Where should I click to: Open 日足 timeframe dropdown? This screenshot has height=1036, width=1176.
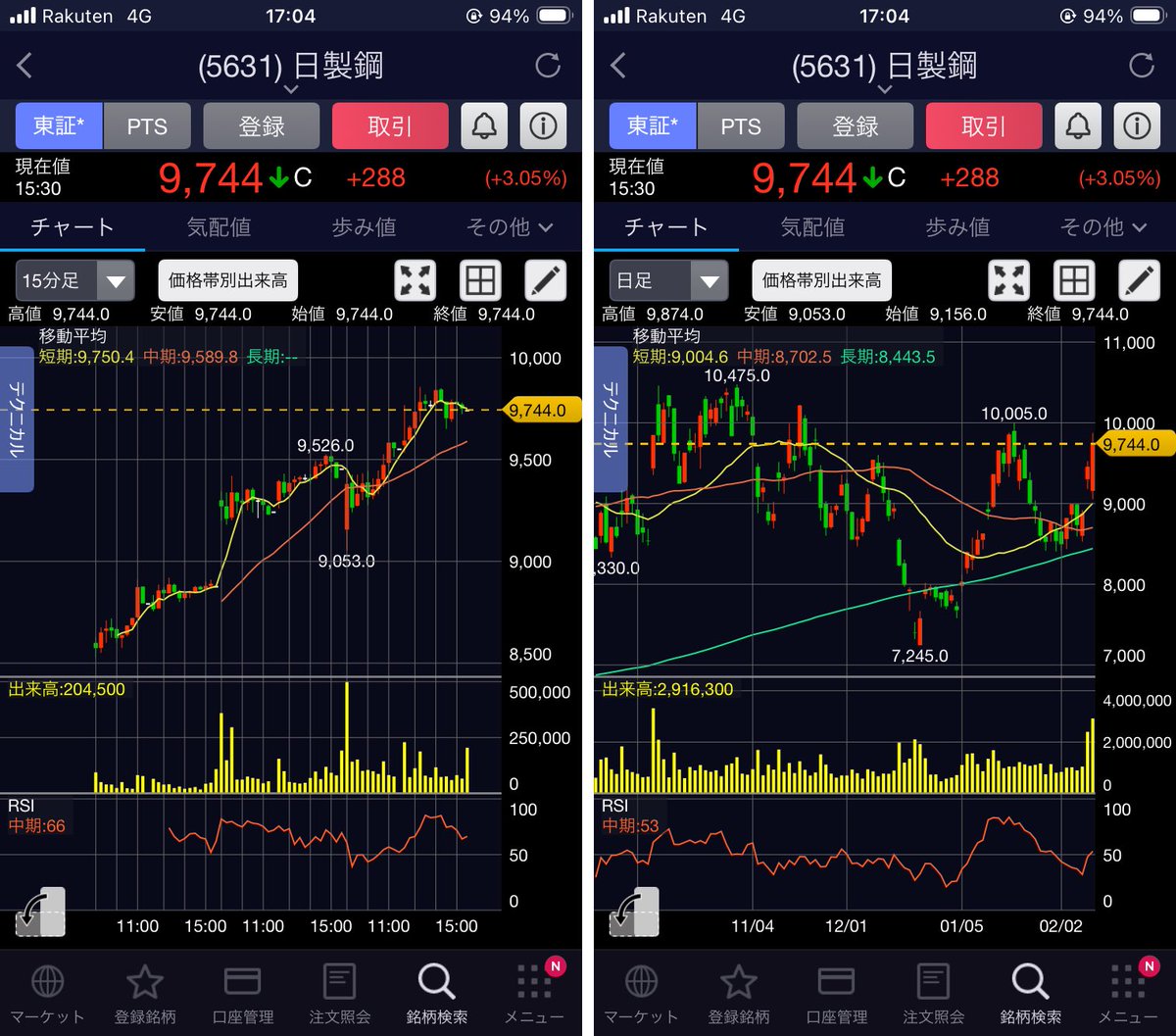[x=668, y=280]
